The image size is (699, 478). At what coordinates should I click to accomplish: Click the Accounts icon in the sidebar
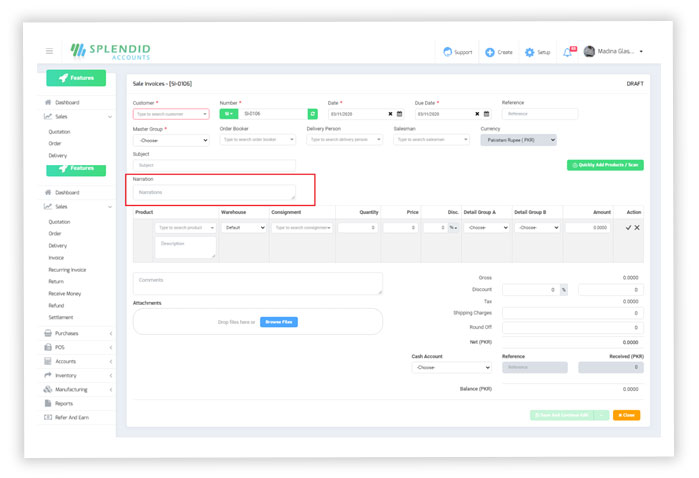coord(48,361)
